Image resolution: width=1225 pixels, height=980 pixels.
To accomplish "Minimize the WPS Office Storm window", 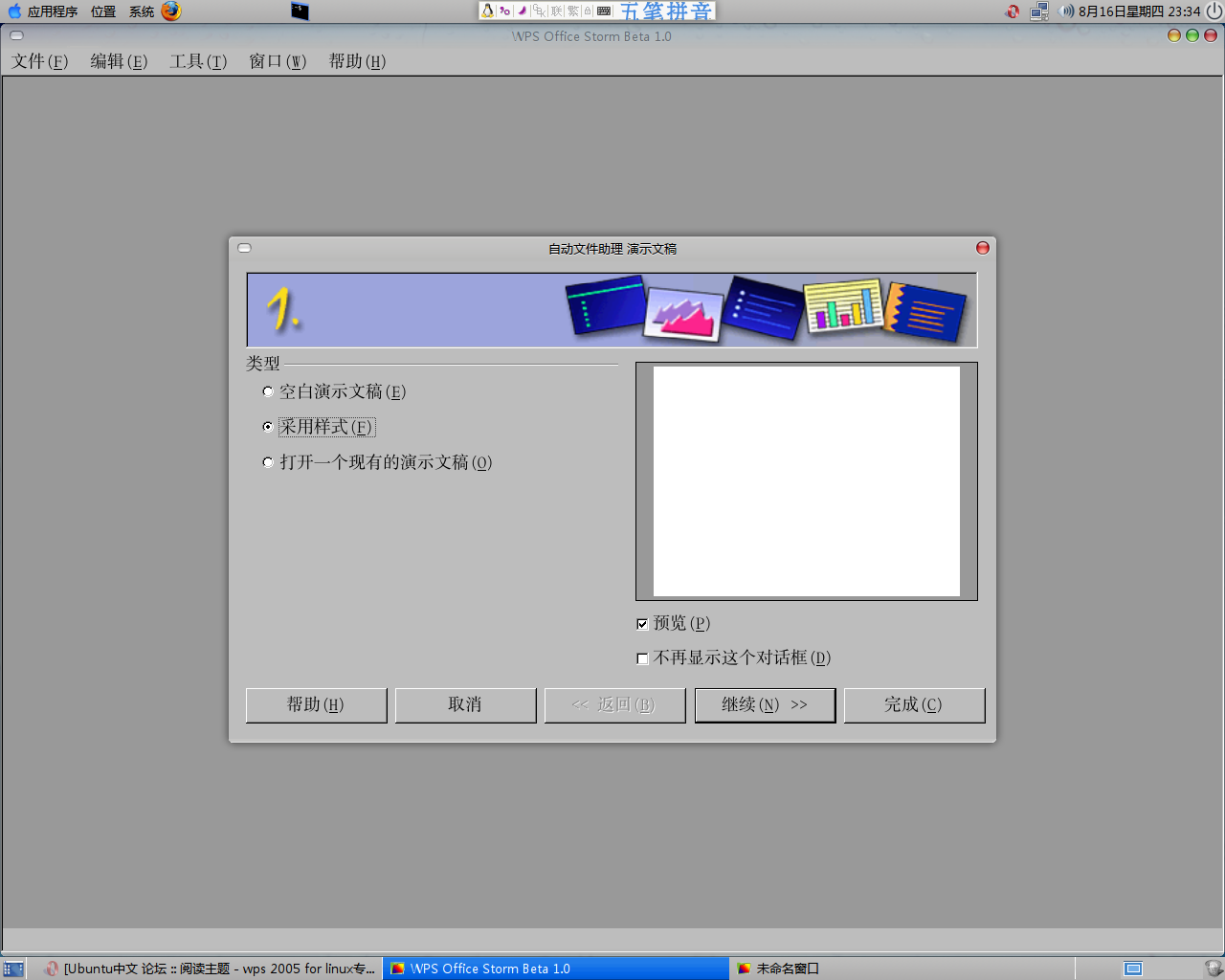I will pos(1173,35).
